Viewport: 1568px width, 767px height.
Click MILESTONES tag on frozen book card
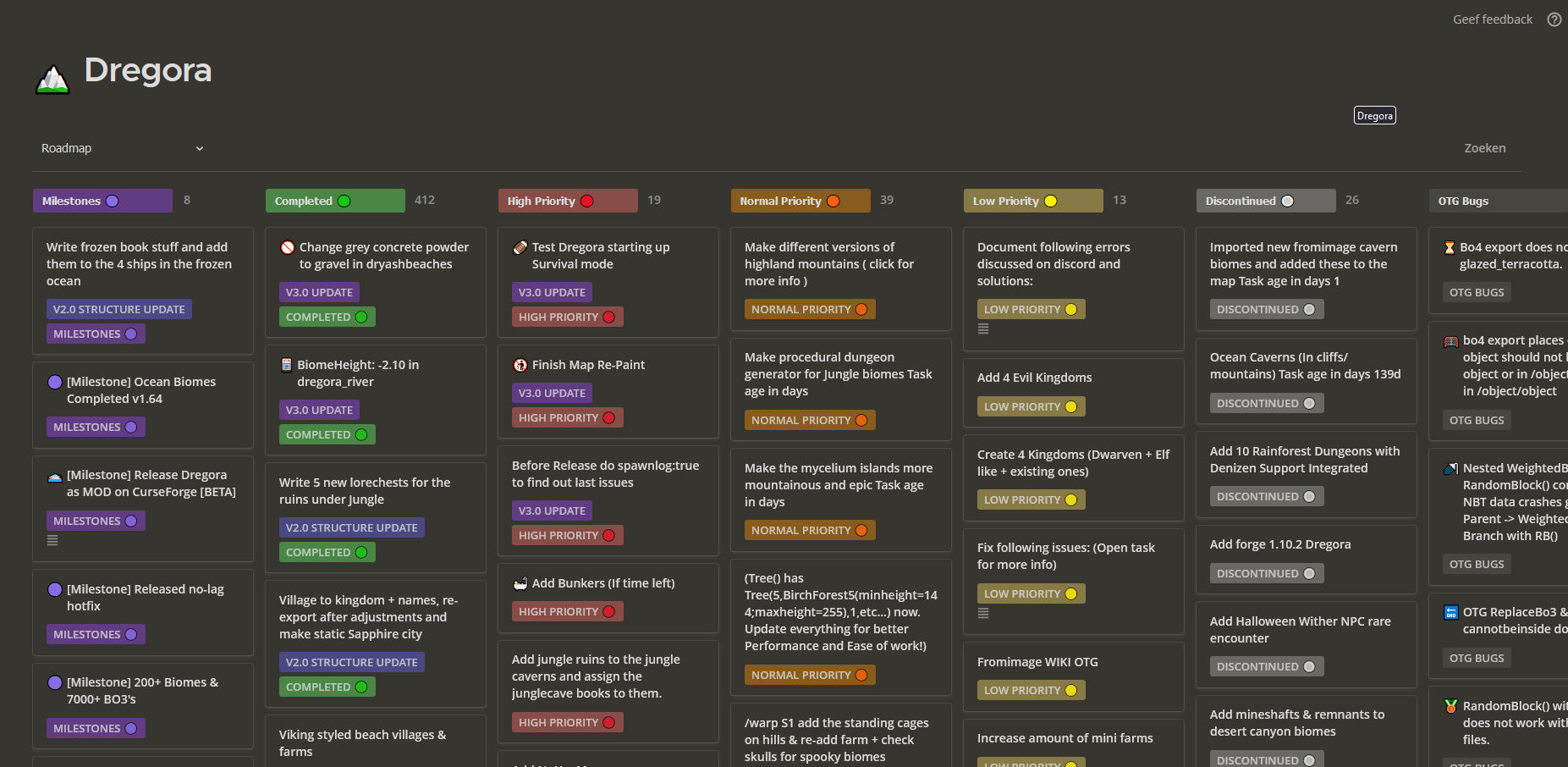tap(96, 334)
